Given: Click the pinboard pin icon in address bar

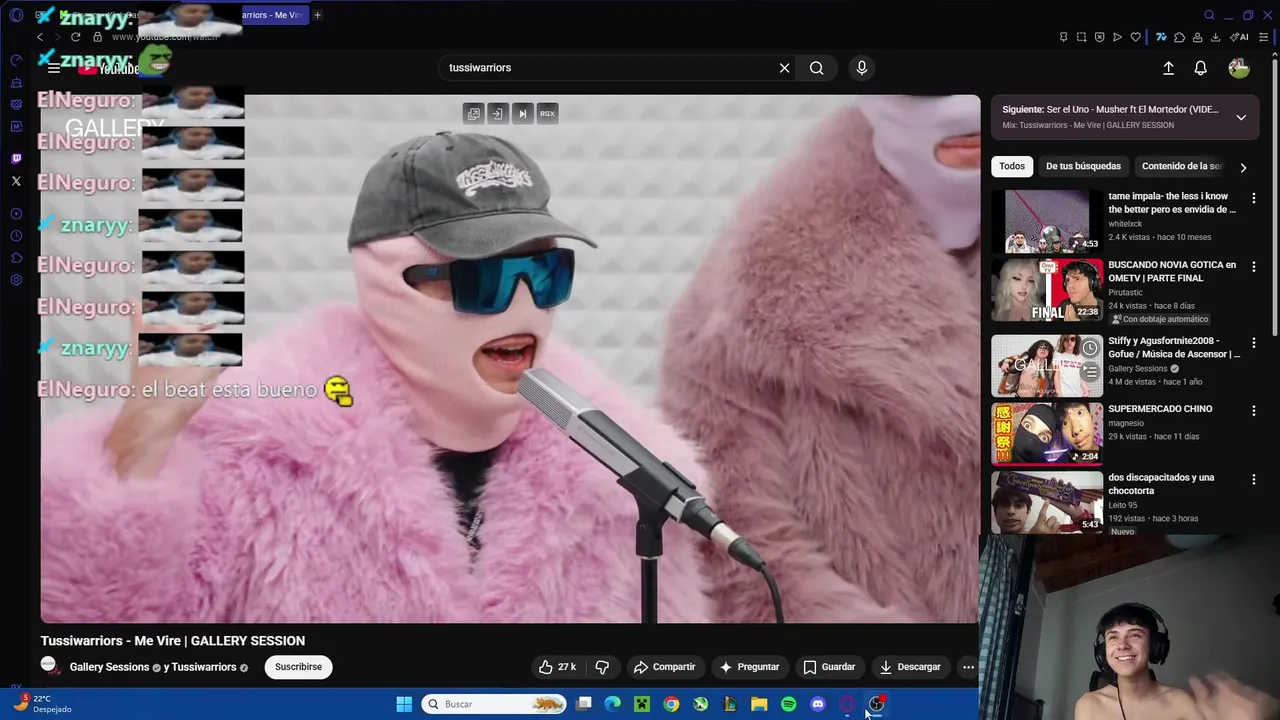Looking at the screenshot, I should coord(1063,37).
